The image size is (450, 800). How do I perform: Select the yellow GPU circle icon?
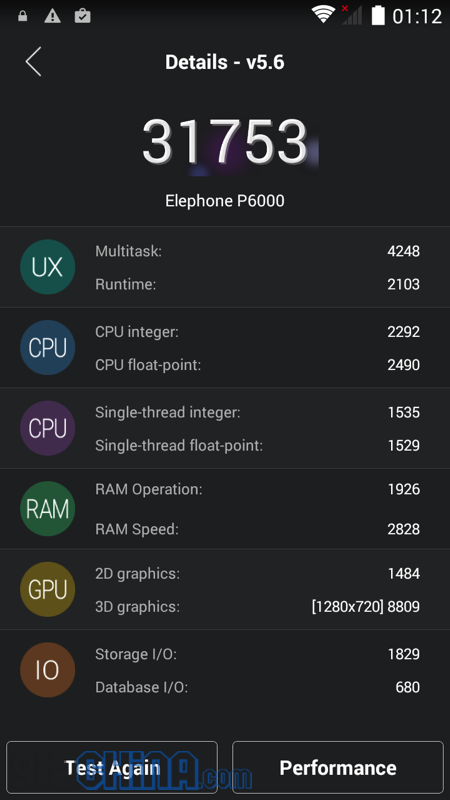47,589
